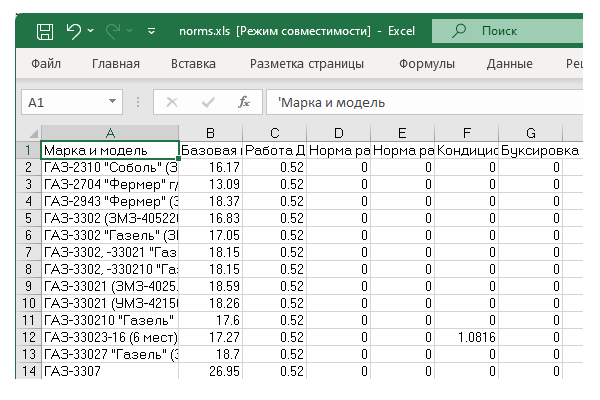
Task: Click the Enter checkmark in formula bar
Action: (x=208, y=102)
